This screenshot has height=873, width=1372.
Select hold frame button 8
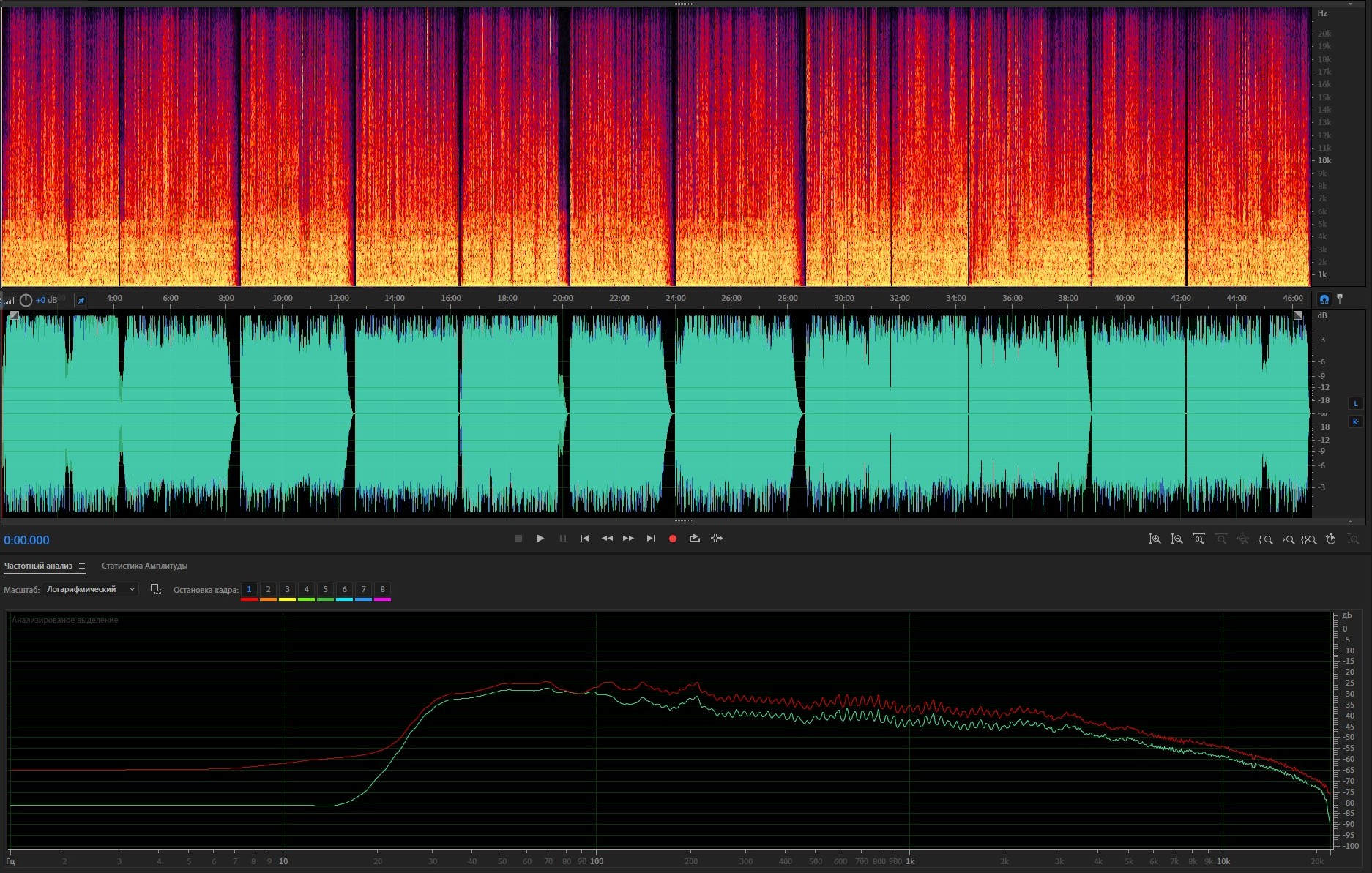point(382,590)
